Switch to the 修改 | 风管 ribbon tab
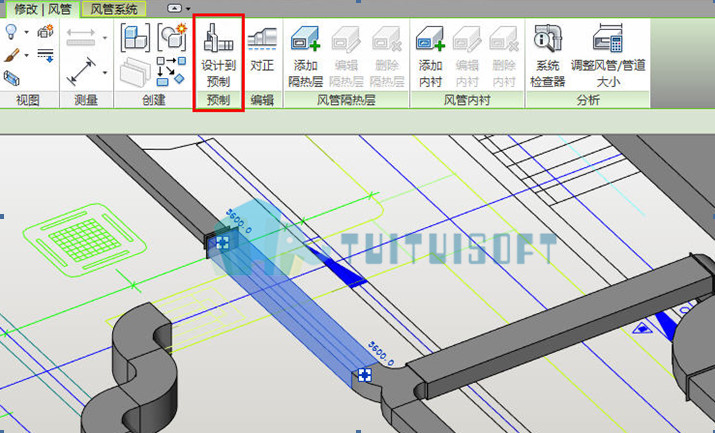The image size is (715, 433). coord(43,9)
